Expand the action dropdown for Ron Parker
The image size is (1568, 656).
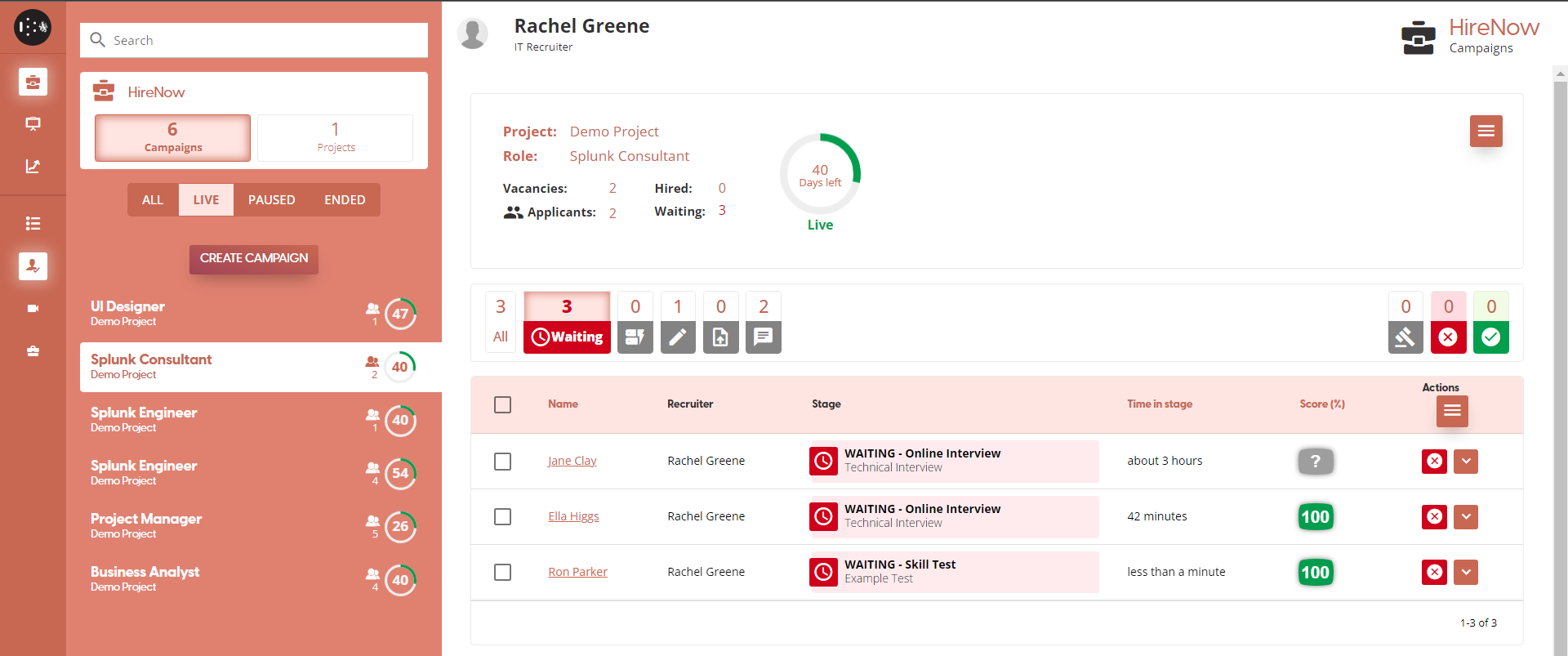(1466, 573)
